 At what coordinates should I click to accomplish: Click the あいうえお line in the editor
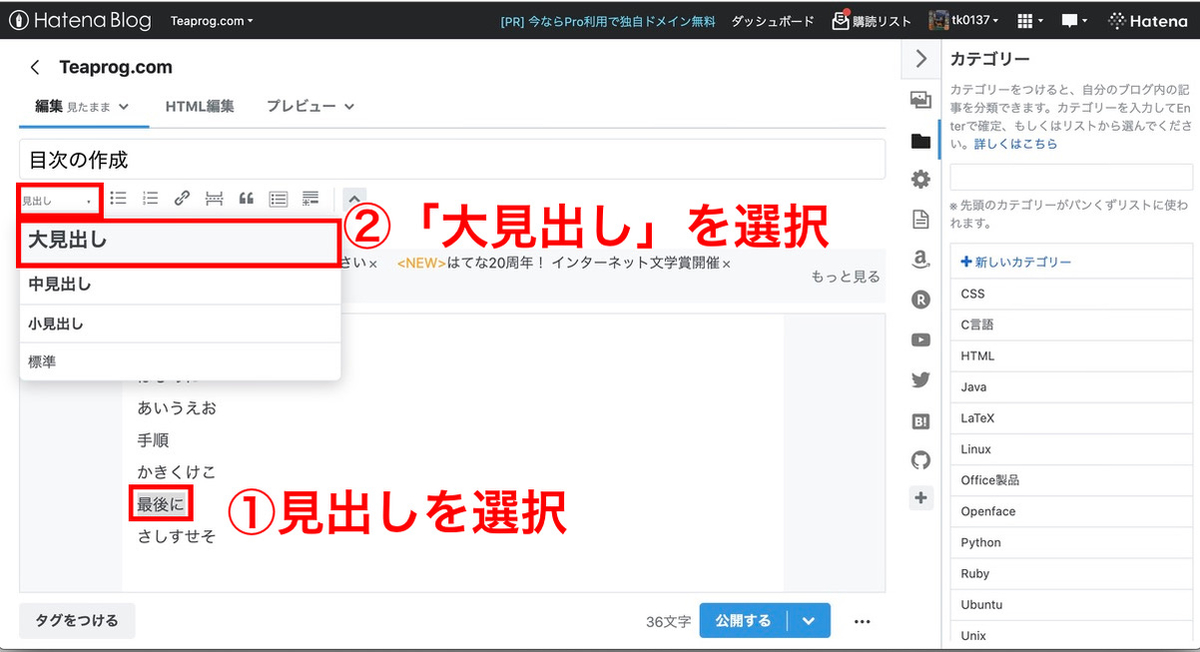177,408
